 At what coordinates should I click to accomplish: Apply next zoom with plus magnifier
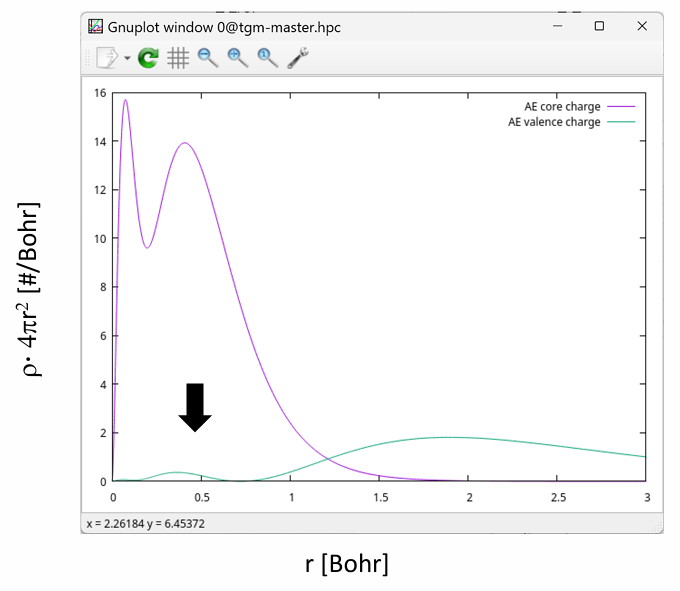point(238,59)
